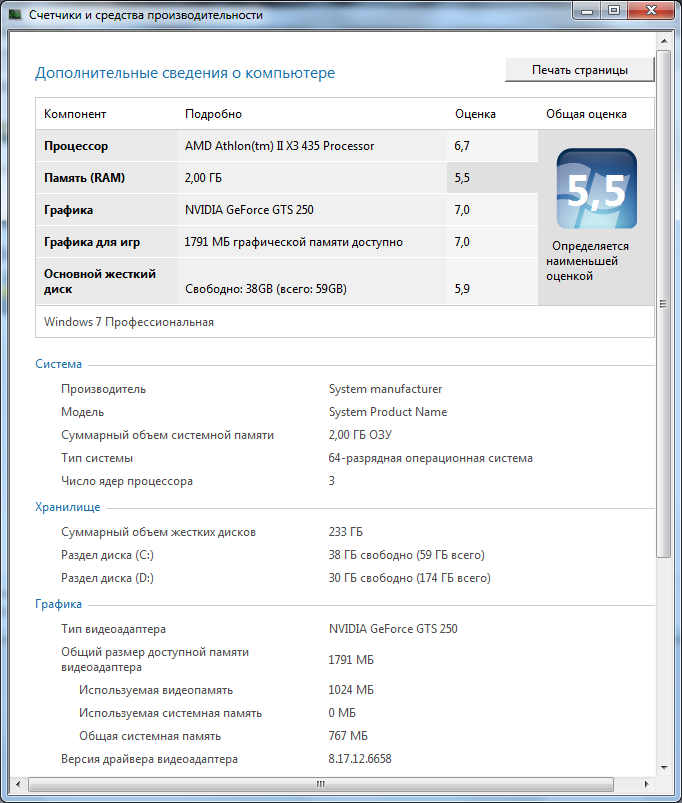Screen dimensions: 682x803
Task: Click the horizontal scrollbar thumb
Action: point(321,784)
